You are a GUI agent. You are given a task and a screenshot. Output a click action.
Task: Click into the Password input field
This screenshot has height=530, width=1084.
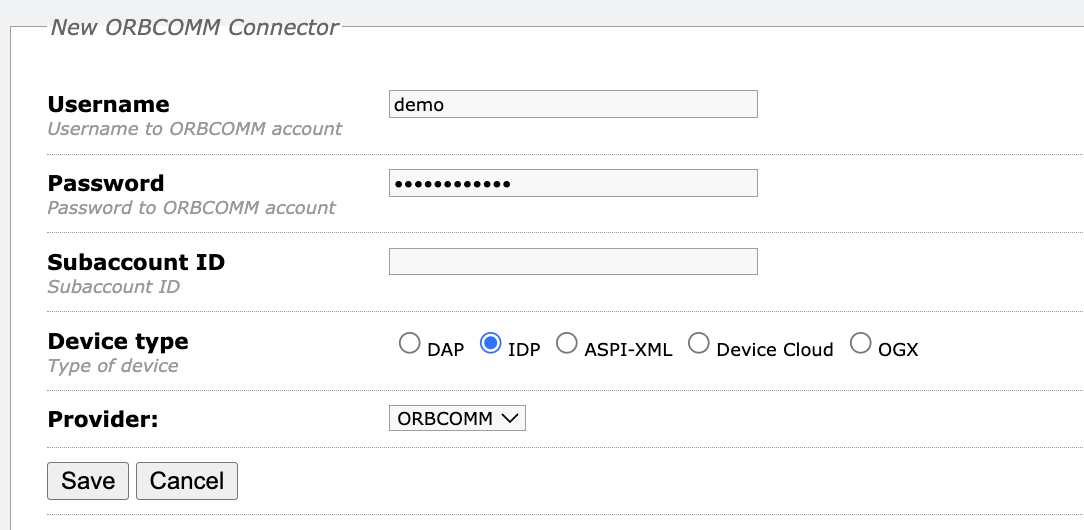click(573, 183)
